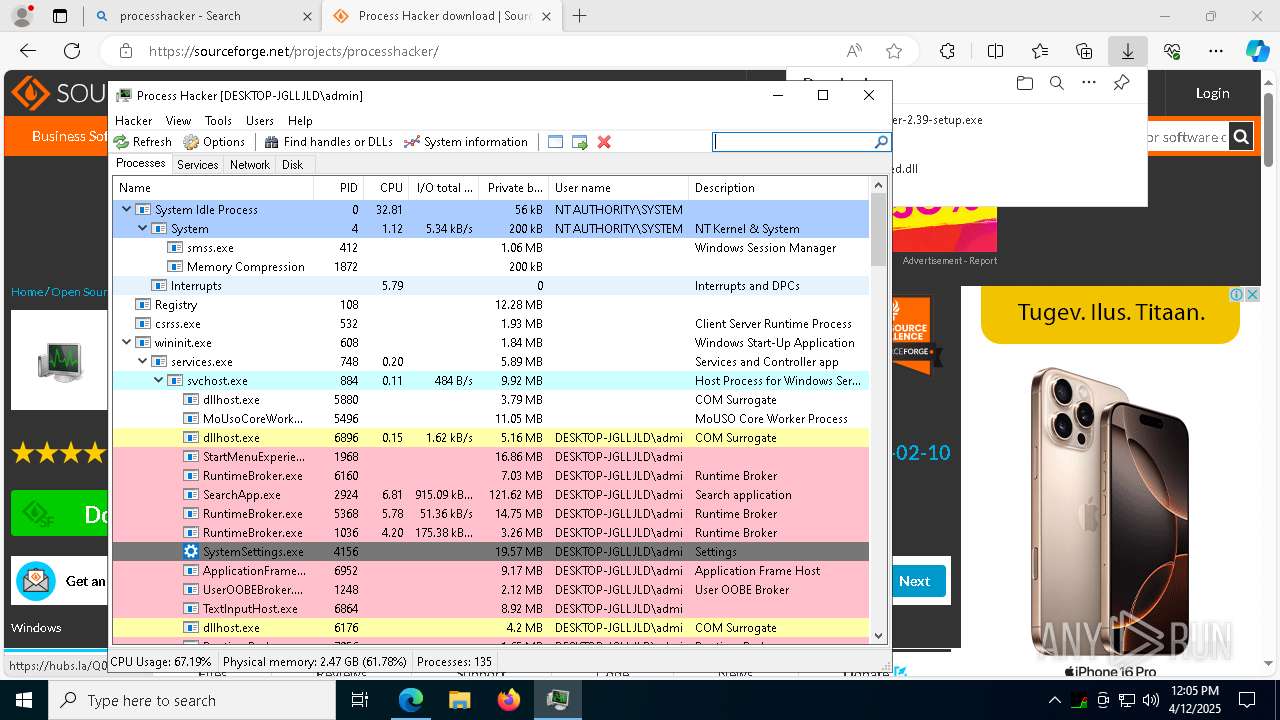Click Login on SourceForge page
This screenshot has height=720, width=1280.
coord(1212,93)
